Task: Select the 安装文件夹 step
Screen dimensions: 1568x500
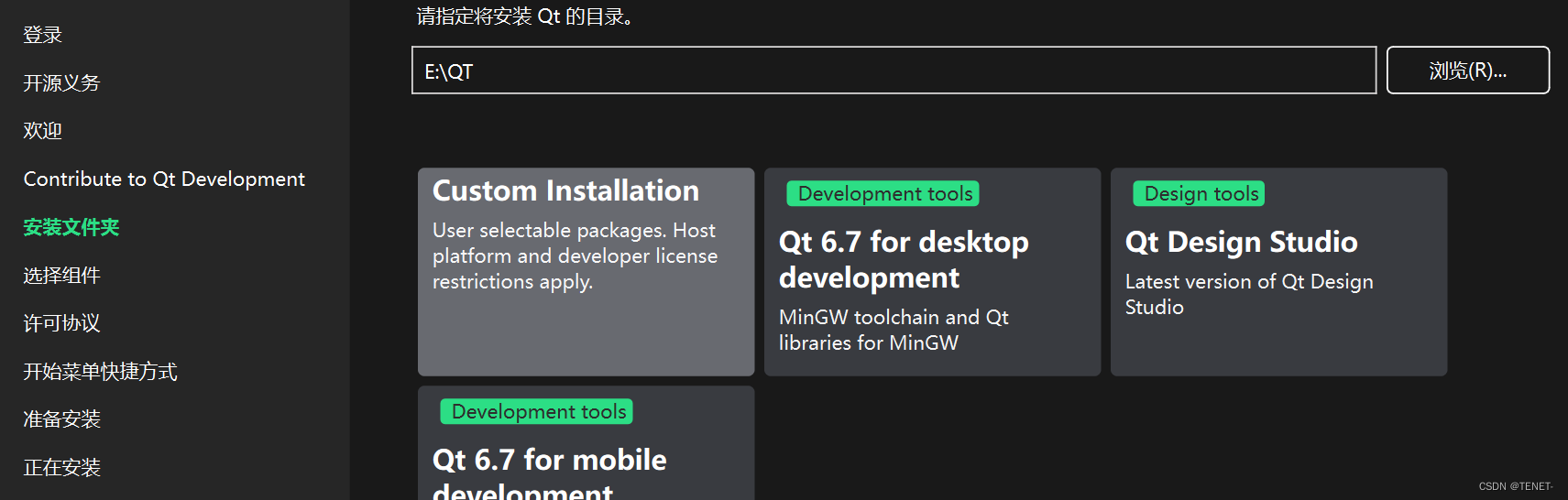Action: point(71,227)
